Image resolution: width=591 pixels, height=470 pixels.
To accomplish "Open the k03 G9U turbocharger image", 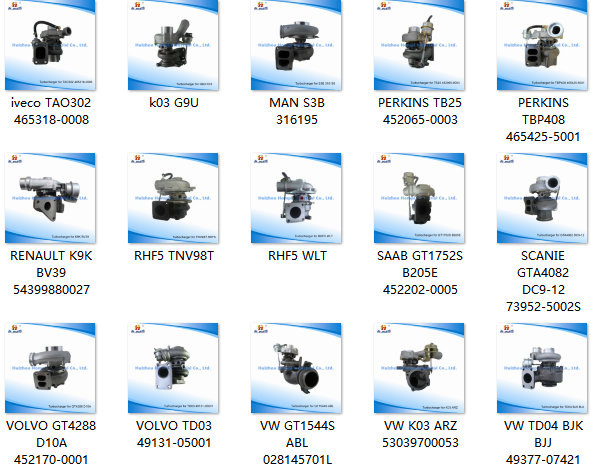I will click(x=173, y=45).
